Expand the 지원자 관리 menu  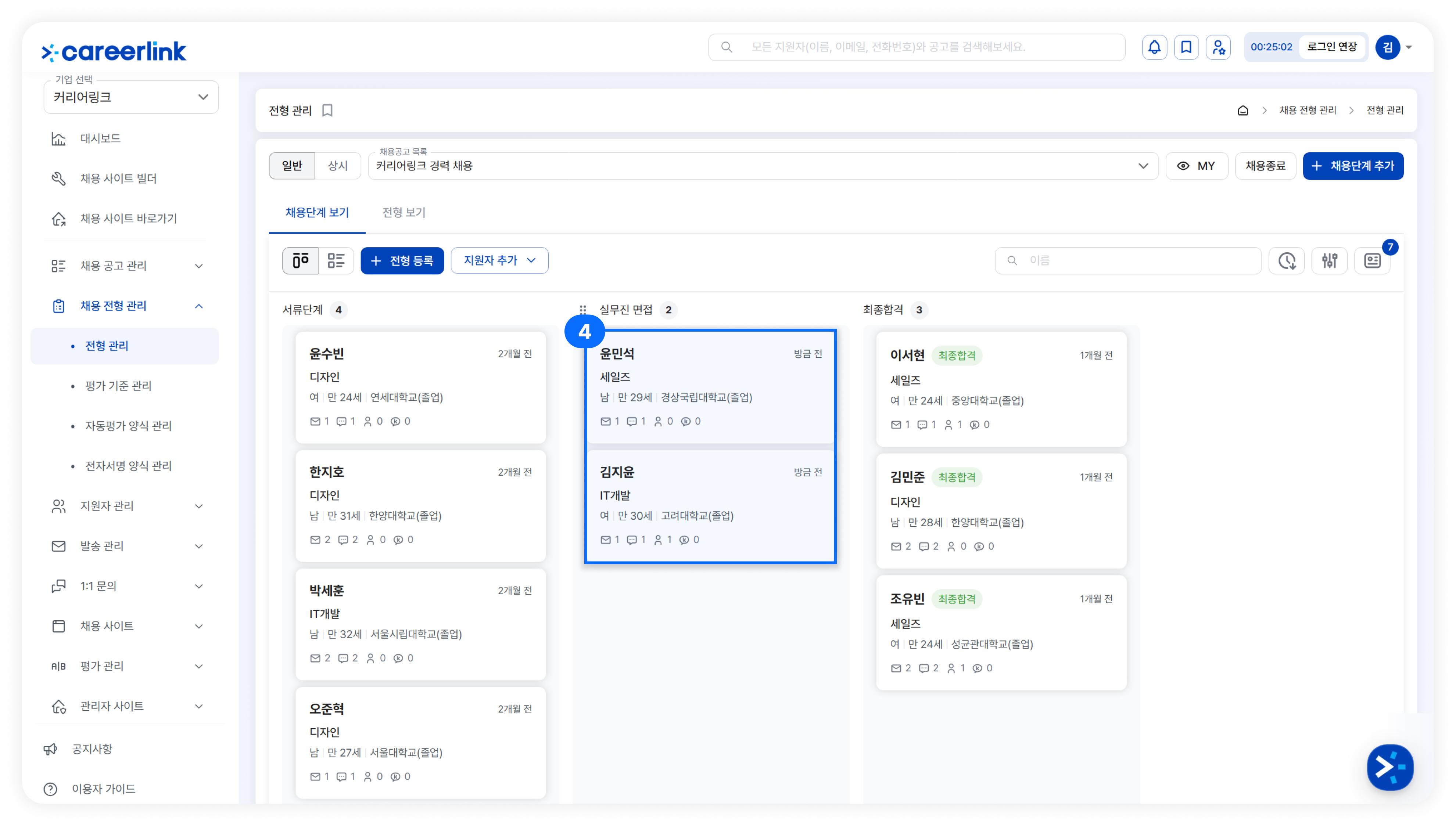pyautogui.click(x=199, y=506)
